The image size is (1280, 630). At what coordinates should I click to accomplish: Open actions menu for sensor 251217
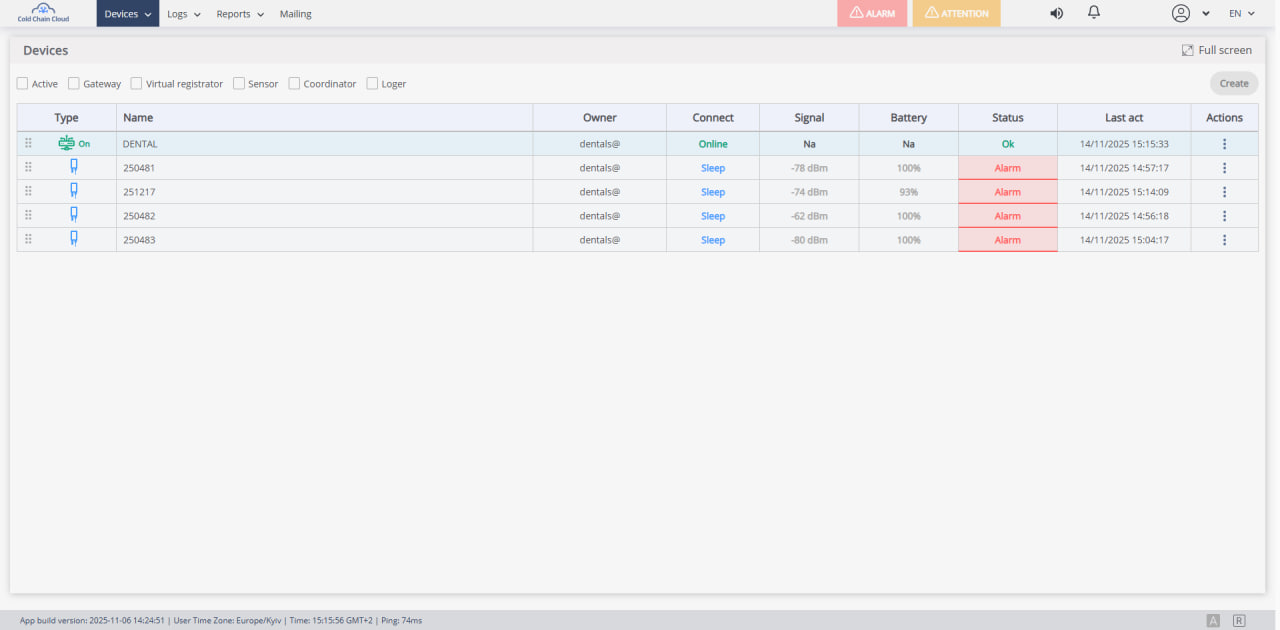click(x=1224, y=192)
